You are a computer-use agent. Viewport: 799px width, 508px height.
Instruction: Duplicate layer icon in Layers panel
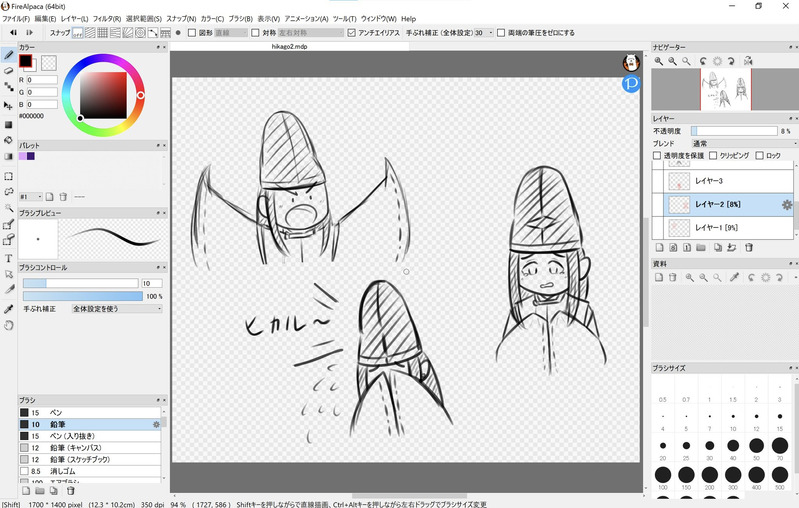(718, 248)
